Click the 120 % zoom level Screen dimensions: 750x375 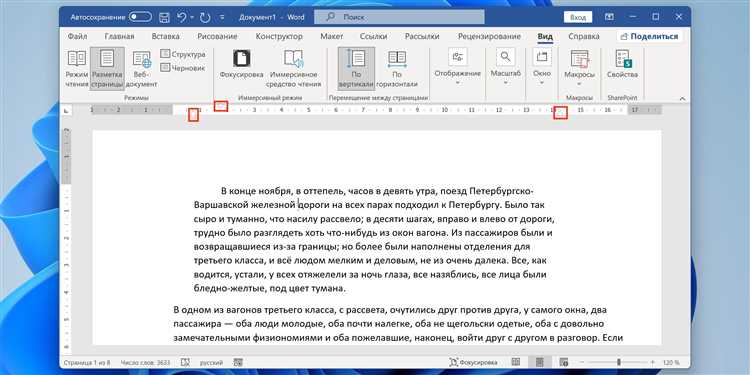pos(672,362)
